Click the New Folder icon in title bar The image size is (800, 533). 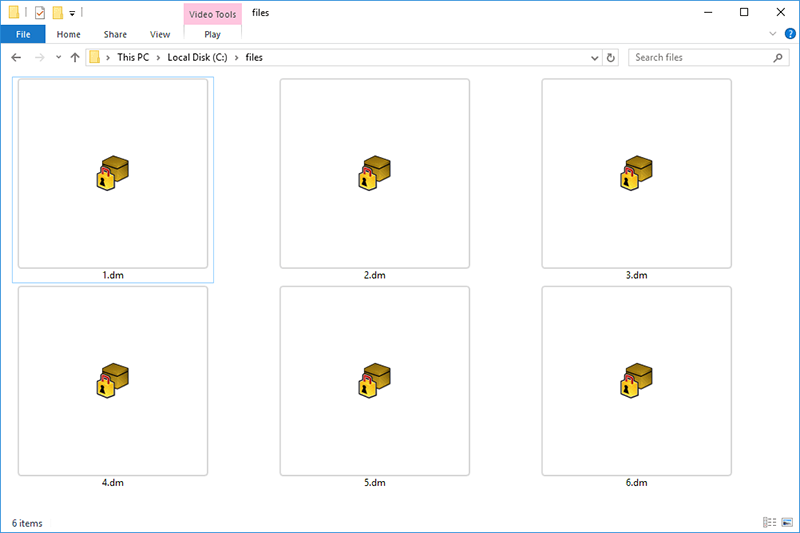pos(58,13)
